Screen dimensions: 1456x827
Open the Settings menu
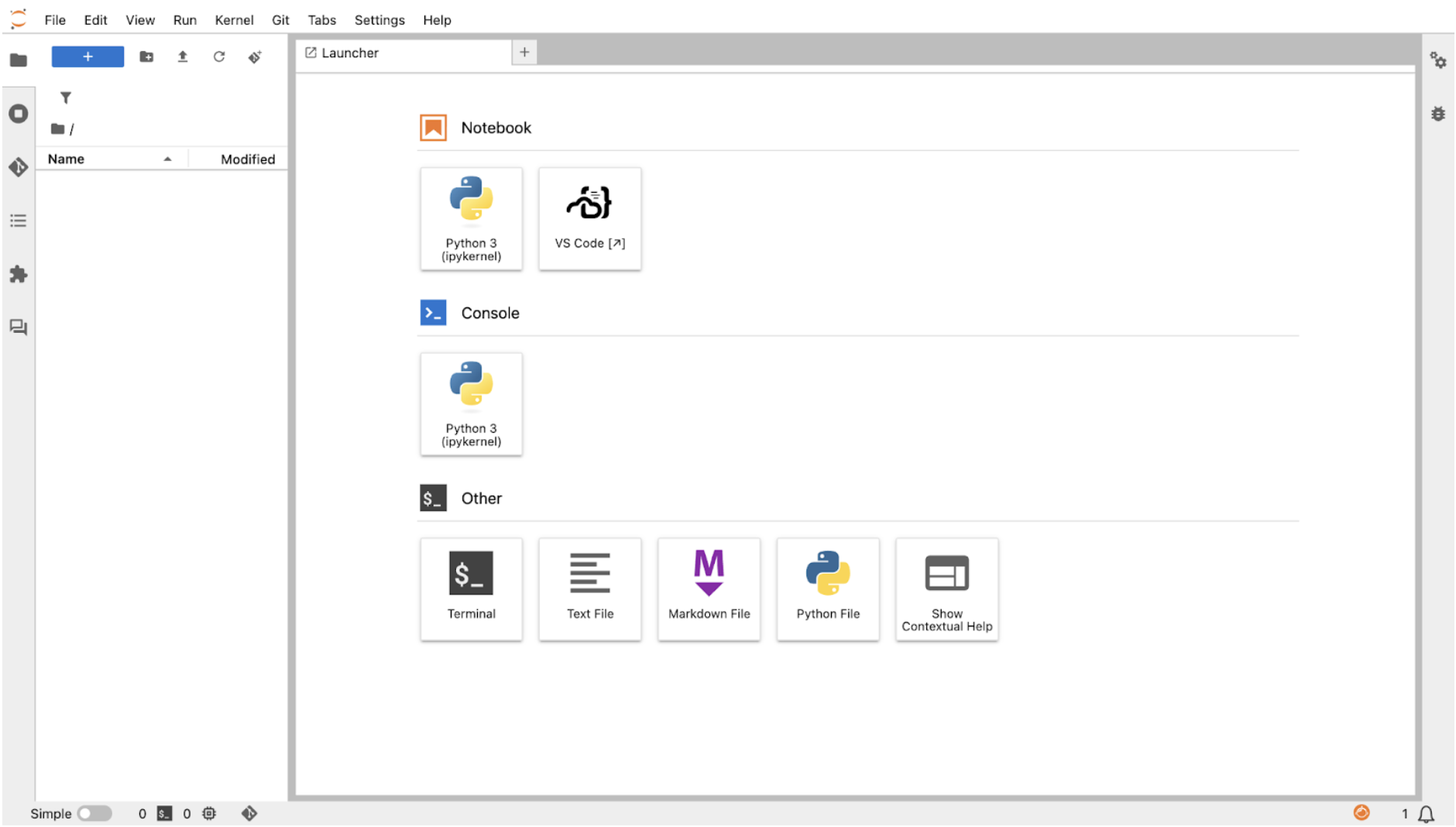379,20
